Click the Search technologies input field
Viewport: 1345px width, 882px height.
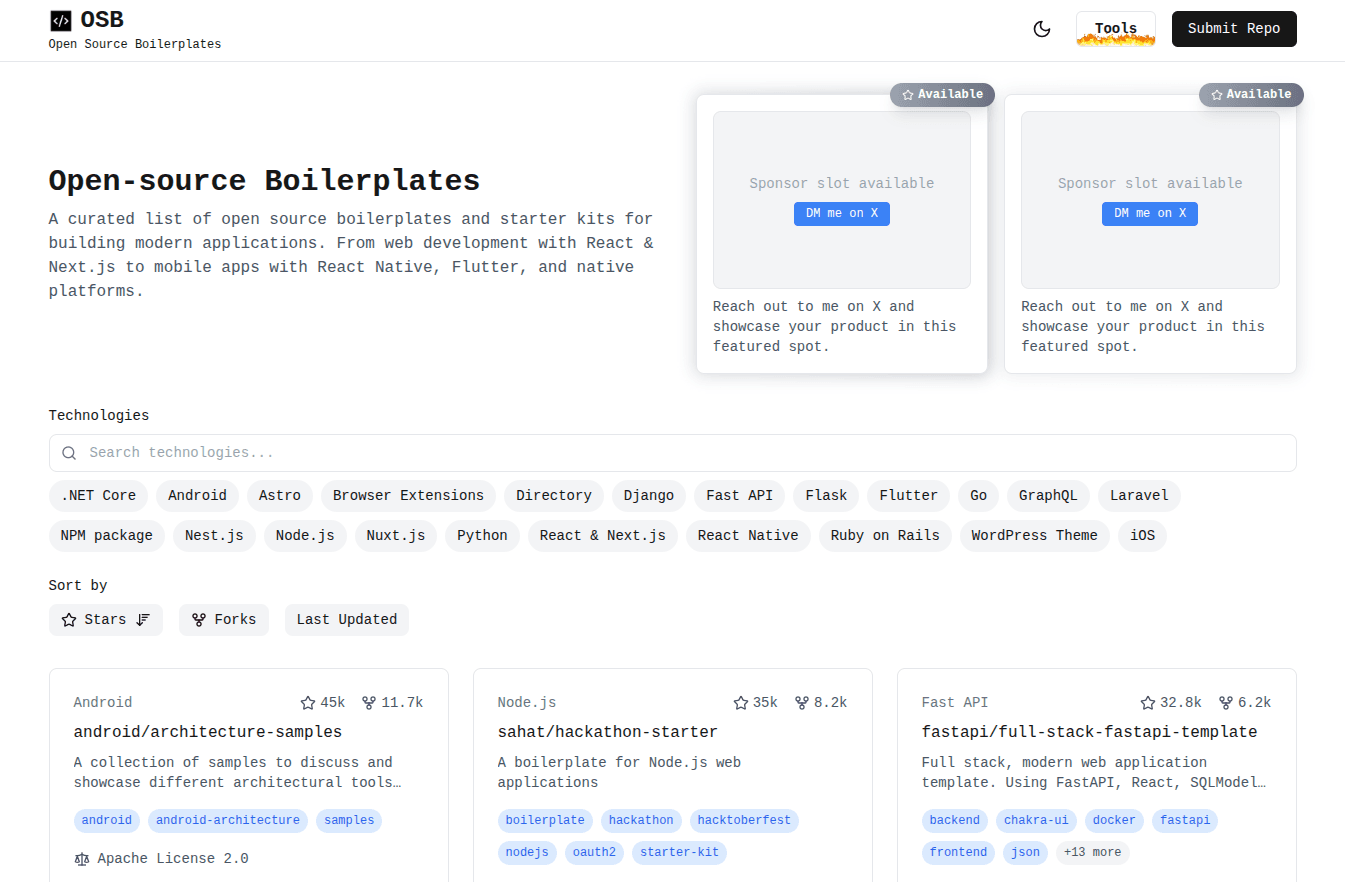pos(400,452)
